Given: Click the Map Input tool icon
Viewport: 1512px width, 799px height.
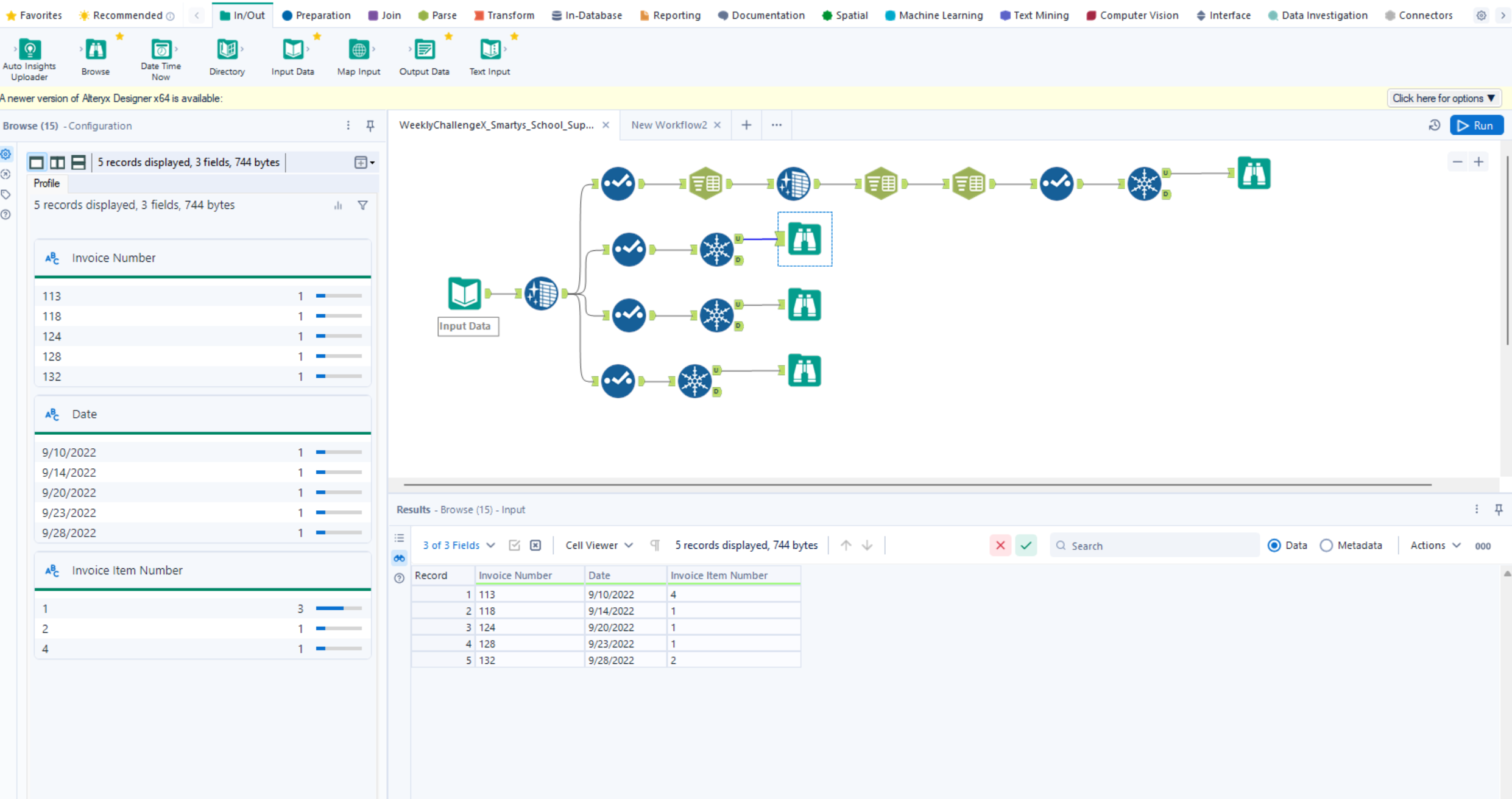Looking at the screenshot, I should click(x=358, y=50).
